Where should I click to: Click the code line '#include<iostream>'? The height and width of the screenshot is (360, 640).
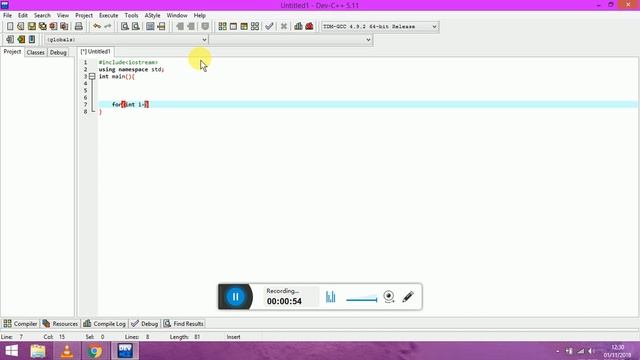click(x=128, y=62)
